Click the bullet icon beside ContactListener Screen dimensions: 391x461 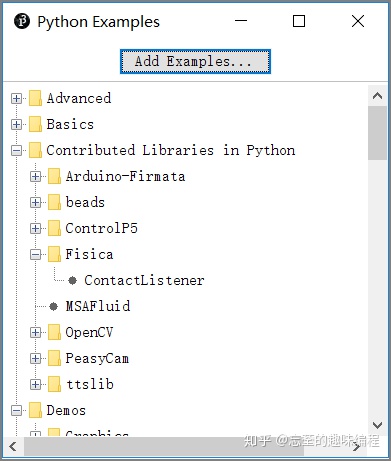(72, 280)
